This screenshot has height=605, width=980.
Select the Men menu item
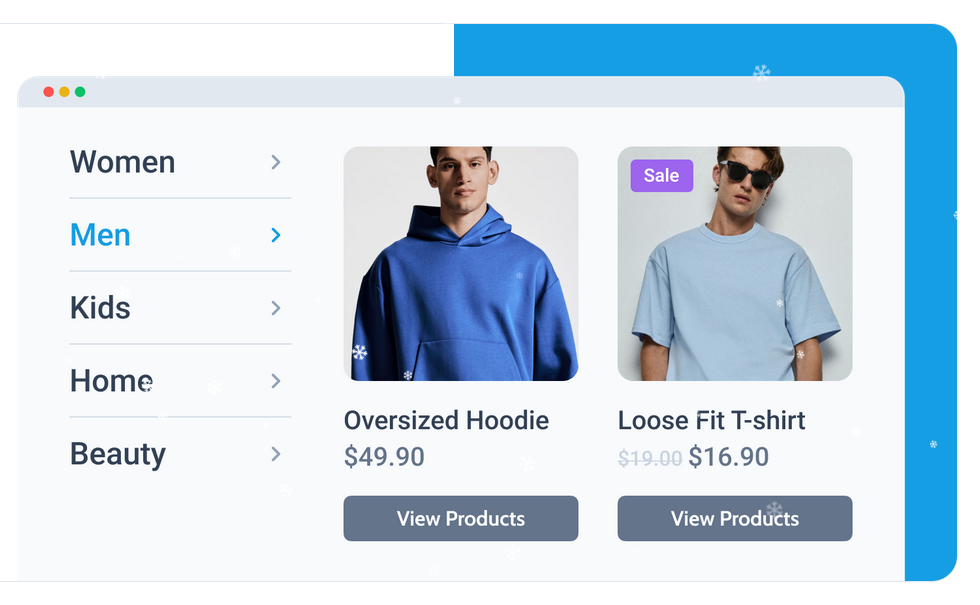pyautogui.click(x=100, y=235)
